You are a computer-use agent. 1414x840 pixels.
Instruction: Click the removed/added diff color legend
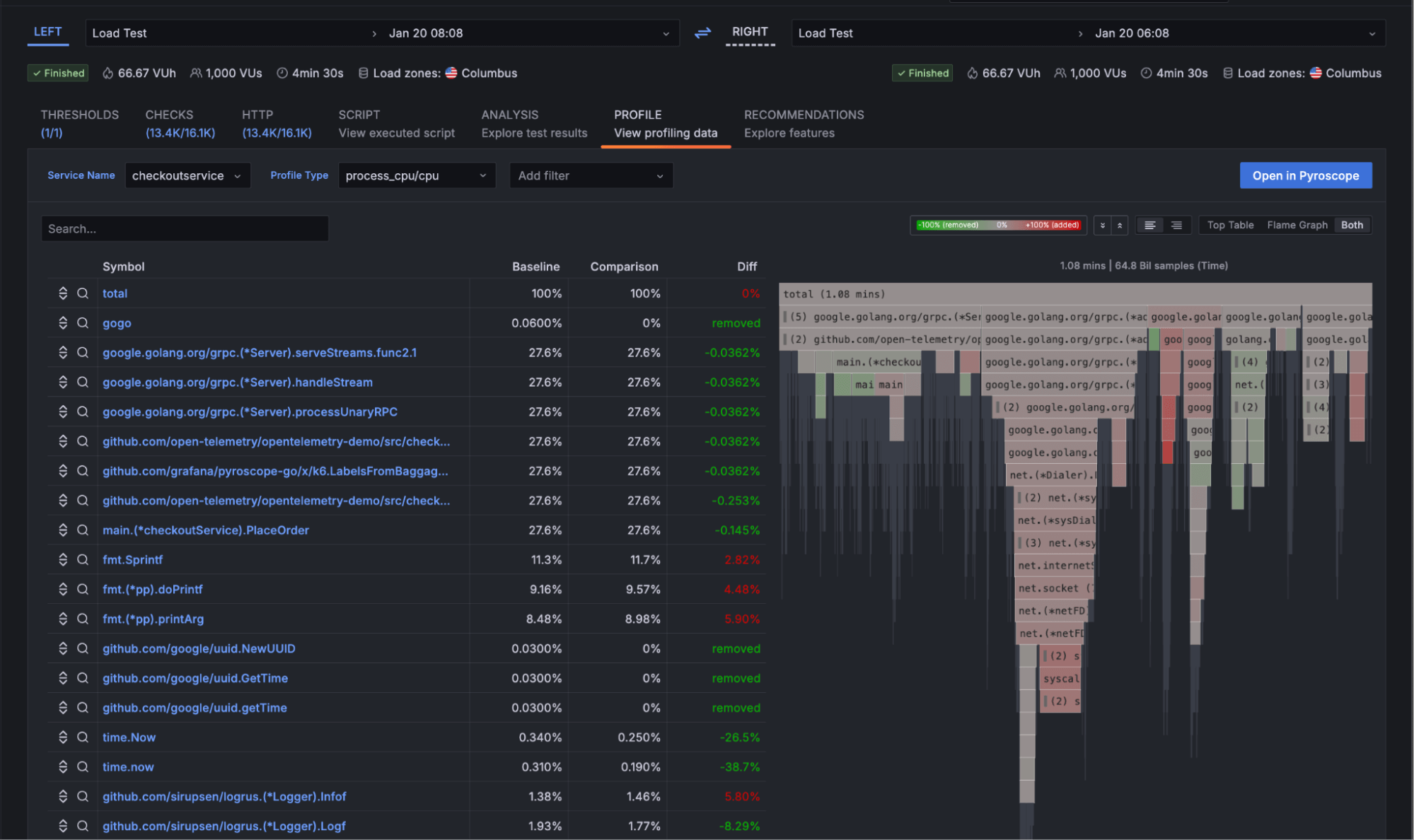coord(997,225)
